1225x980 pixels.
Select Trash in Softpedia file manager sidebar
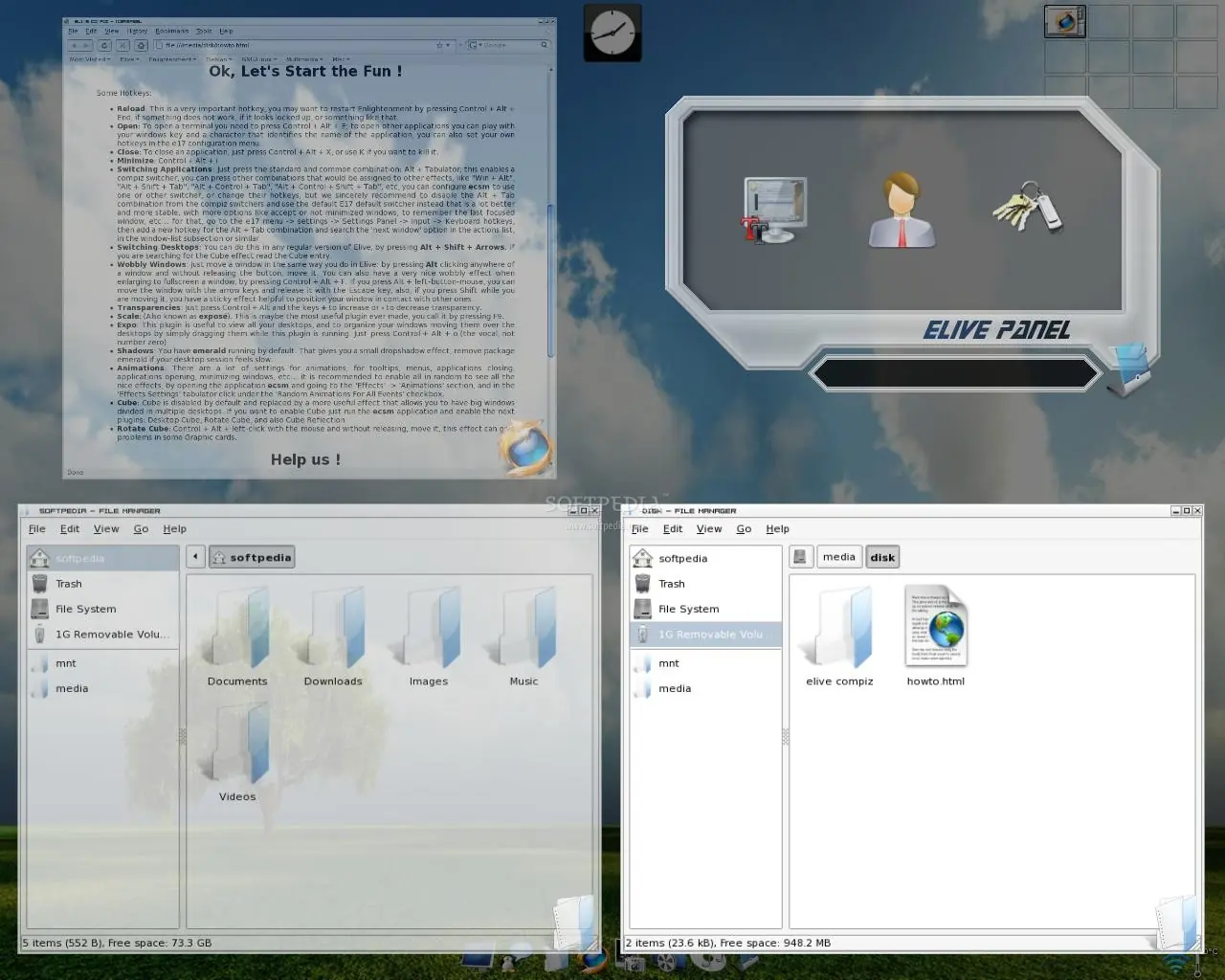(102, 584)
